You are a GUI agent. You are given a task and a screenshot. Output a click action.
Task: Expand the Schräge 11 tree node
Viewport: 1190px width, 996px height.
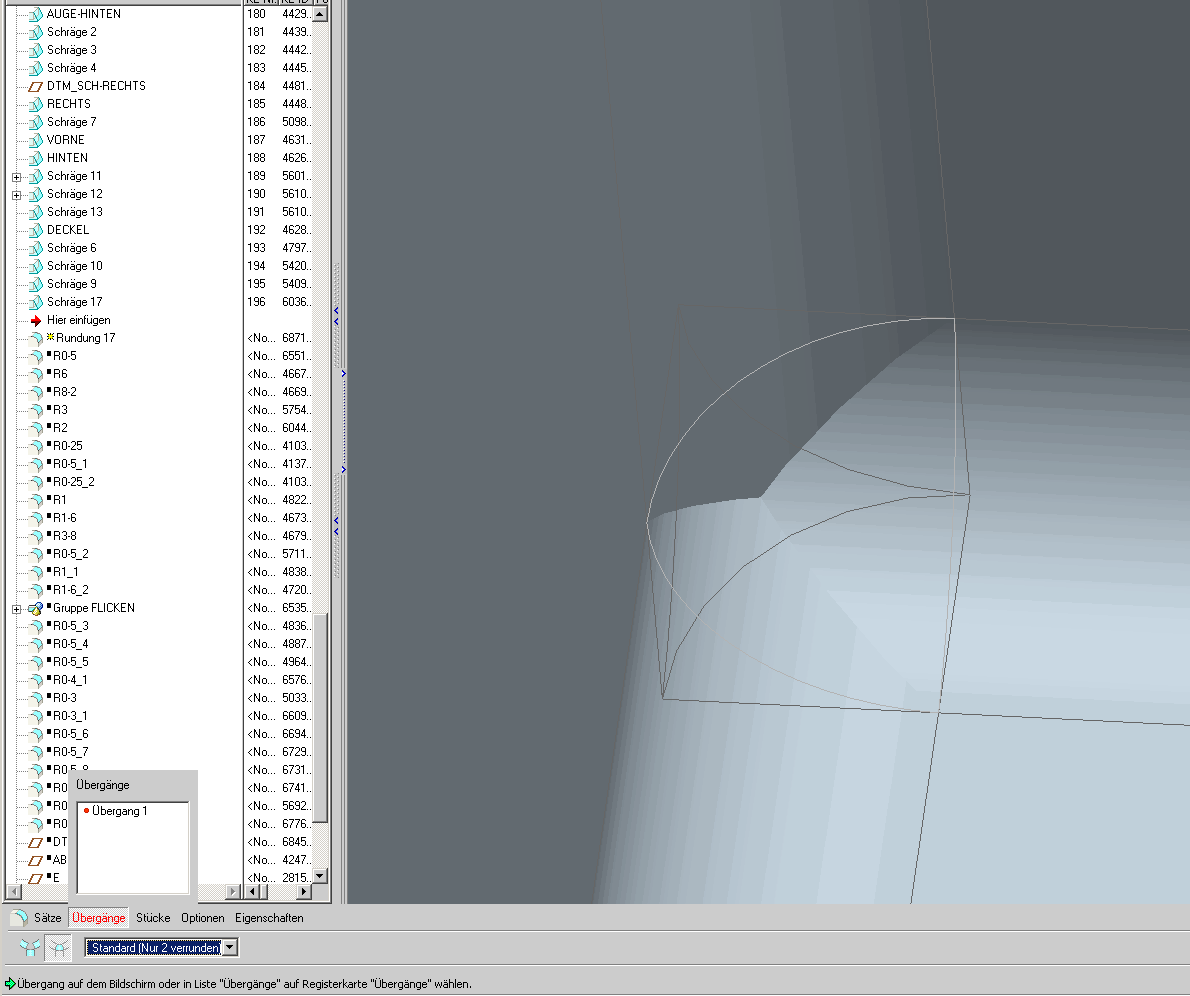[x=17, y=177]
